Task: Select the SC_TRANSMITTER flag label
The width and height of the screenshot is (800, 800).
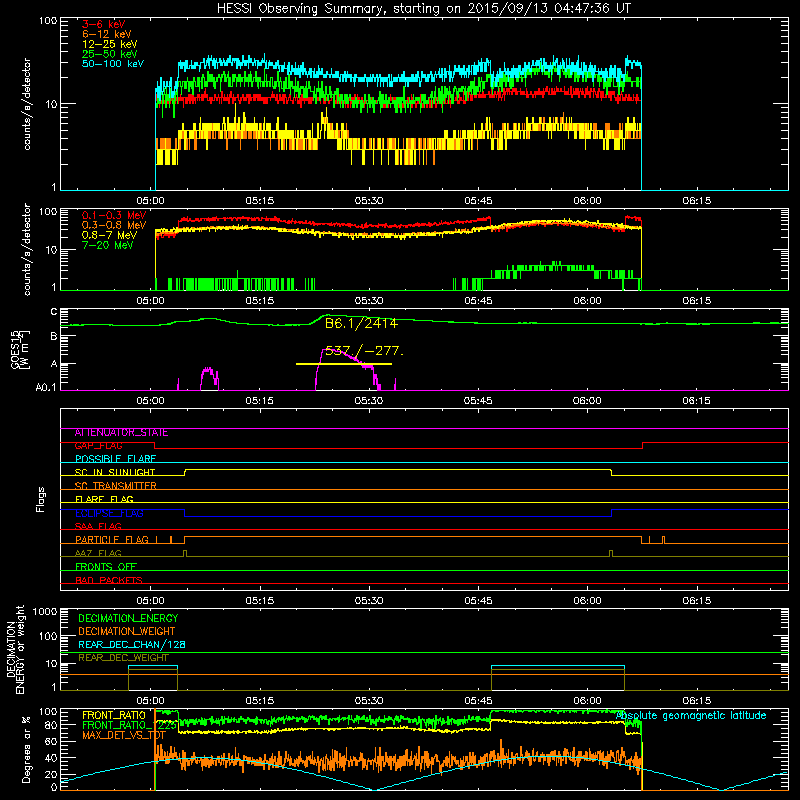Action: [x=116, y=486]
